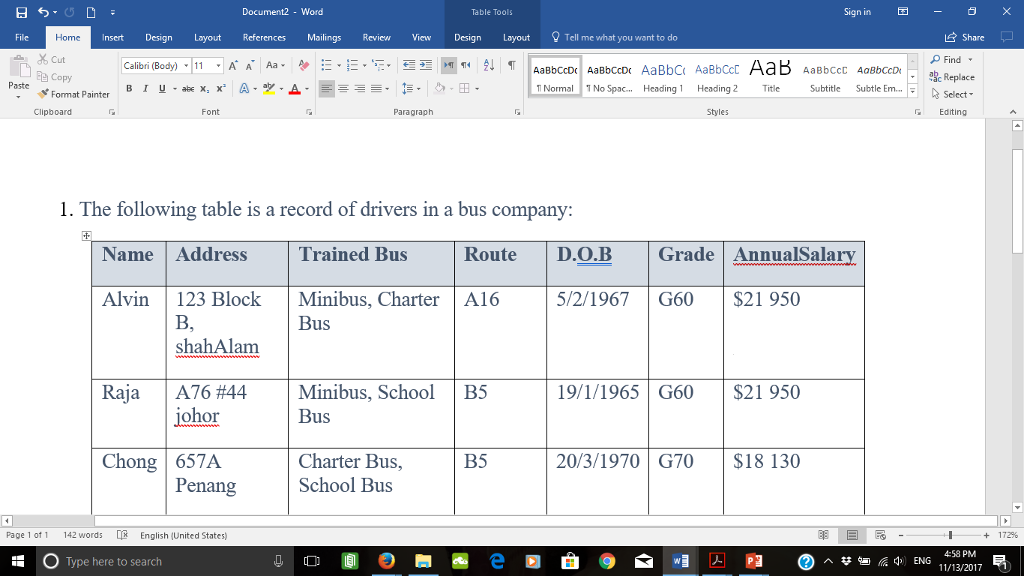Screen dimensions: 1024x576
Task: Toggle Italic formatting
Action: [x=145, y=88]
